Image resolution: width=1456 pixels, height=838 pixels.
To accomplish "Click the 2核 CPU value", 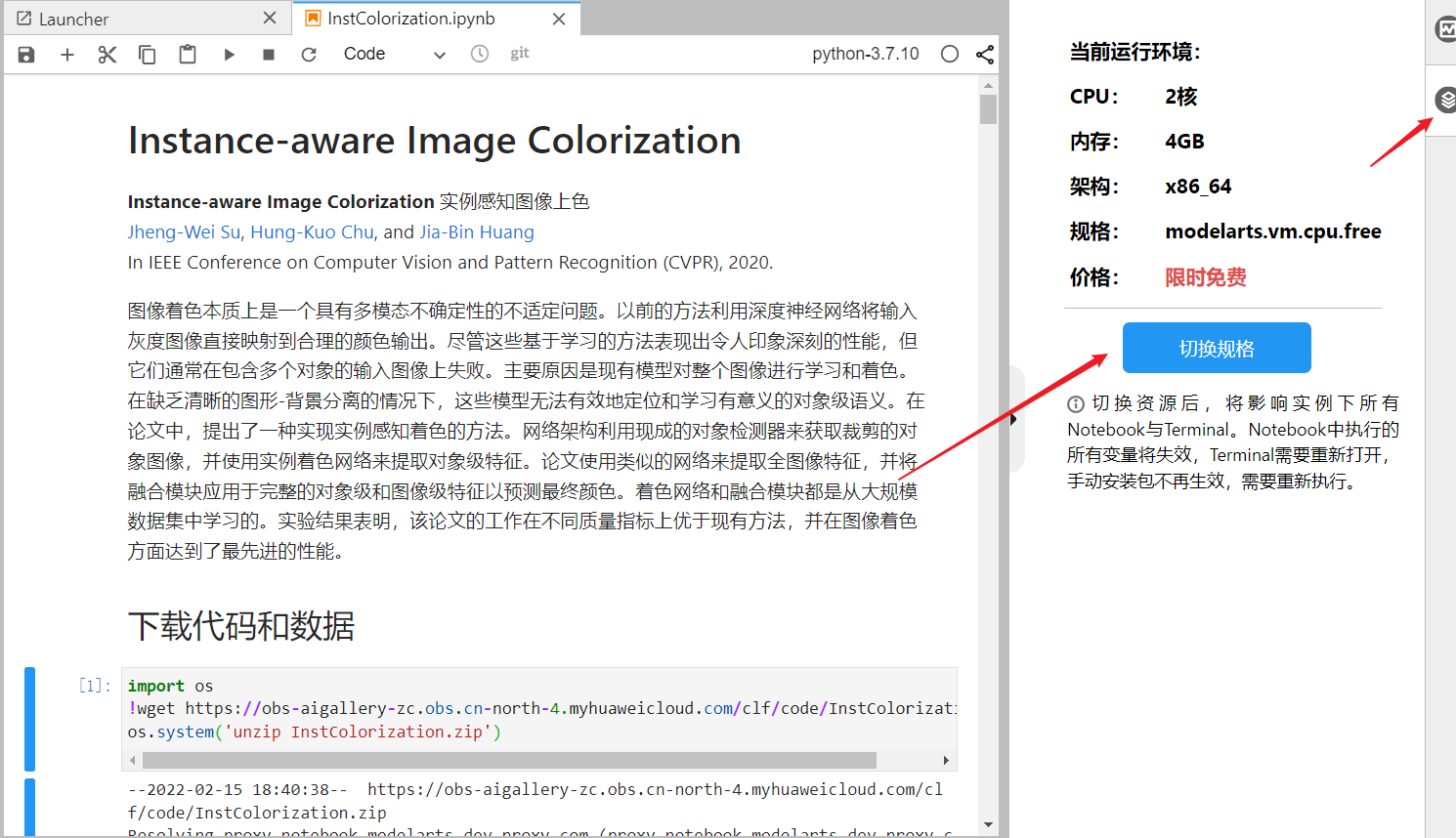I will pos(1181,97).
